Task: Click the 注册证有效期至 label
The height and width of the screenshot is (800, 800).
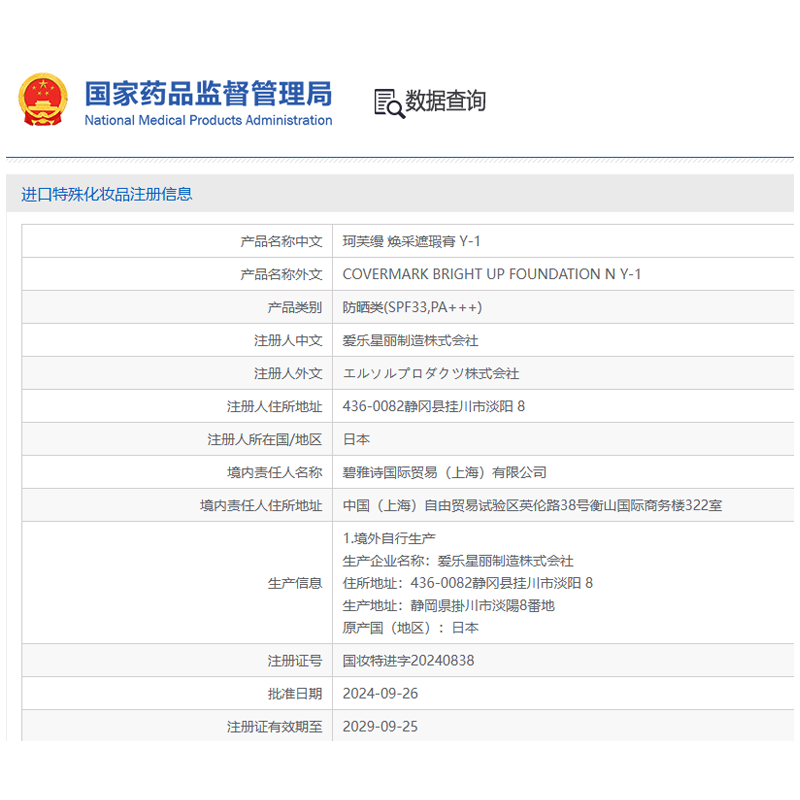Action: coord(274,727)
